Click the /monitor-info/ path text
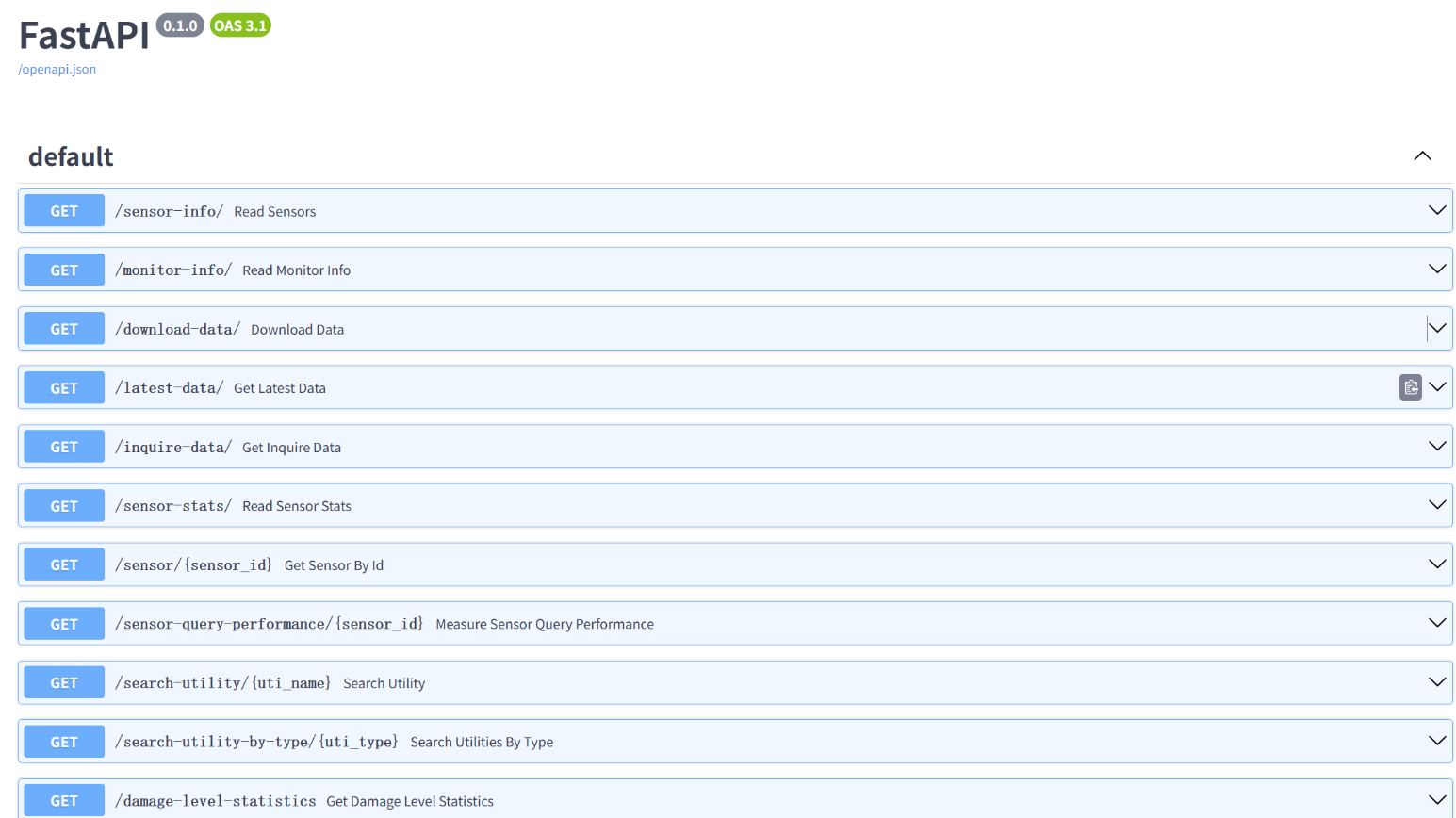 pyautogui.click(x=173, y=270)
